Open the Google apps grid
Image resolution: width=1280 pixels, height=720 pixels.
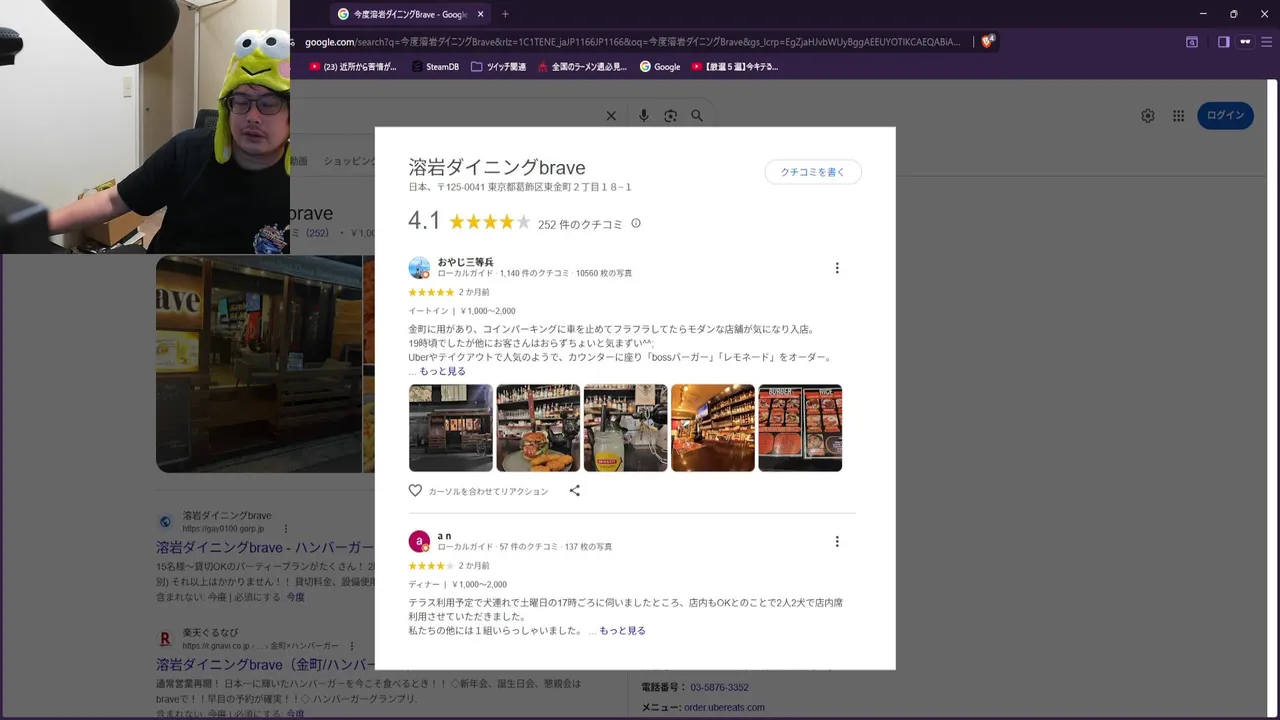[x=1179, y=116]
